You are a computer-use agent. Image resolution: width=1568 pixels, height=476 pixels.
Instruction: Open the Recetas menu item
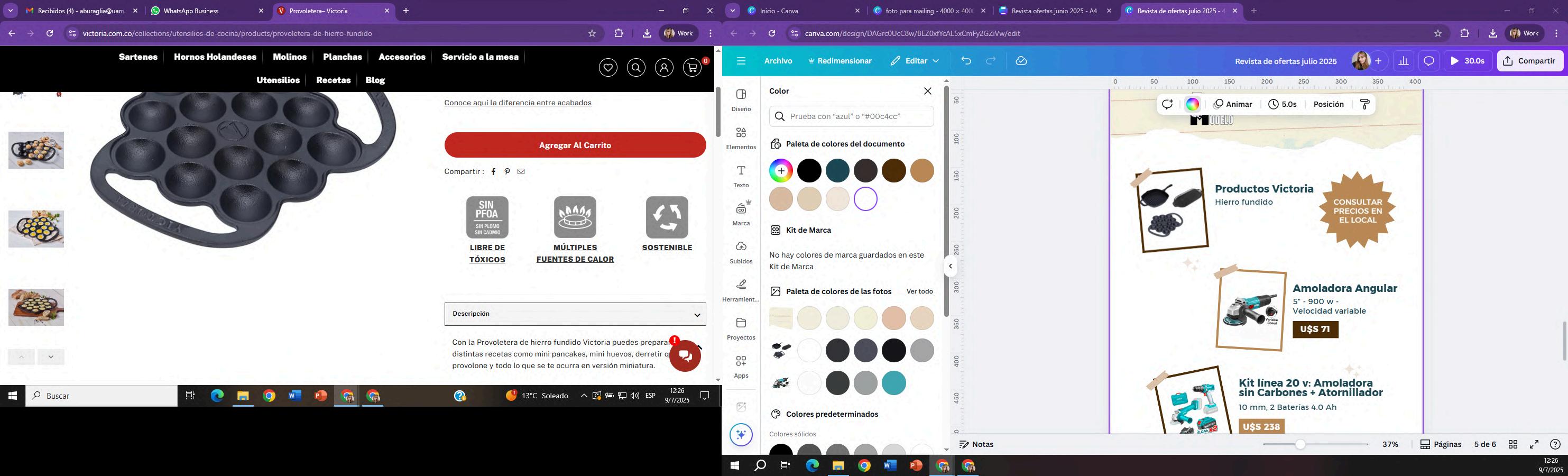[334, 80]
